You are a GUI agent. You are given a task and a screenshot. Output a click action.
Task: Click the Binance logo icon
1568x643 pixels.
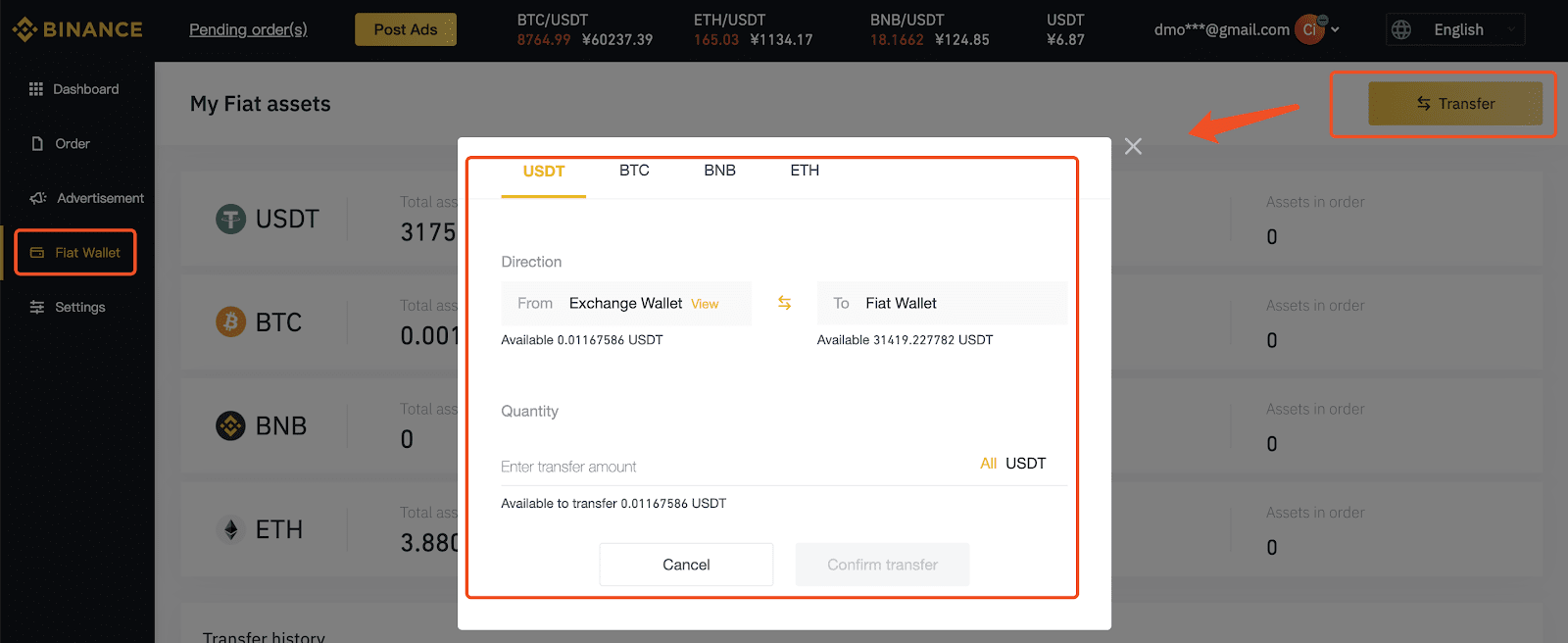[x=24, y=29]
